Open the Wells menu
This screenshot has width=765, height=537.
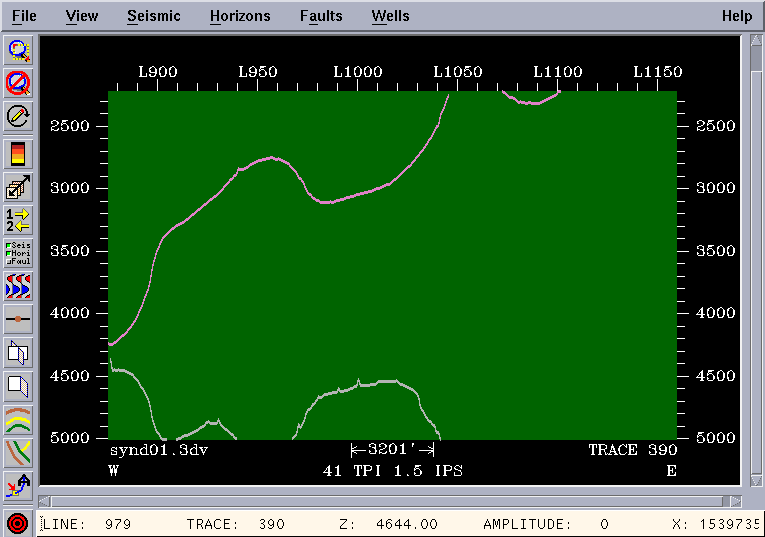(390, 16)
